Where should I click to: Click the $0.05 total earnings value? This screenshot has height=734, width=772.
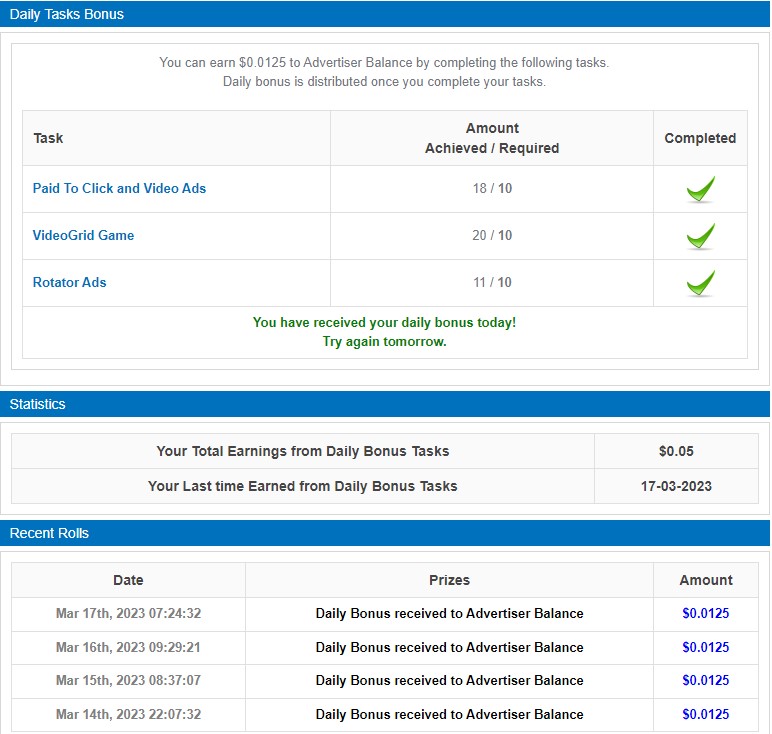point(676,452)
